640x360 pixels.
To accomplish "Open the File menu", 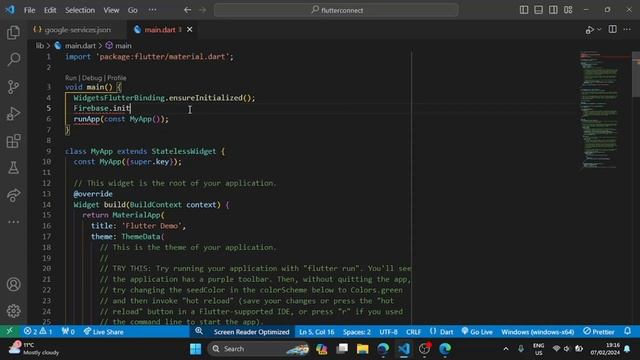I will pos(29,10).
